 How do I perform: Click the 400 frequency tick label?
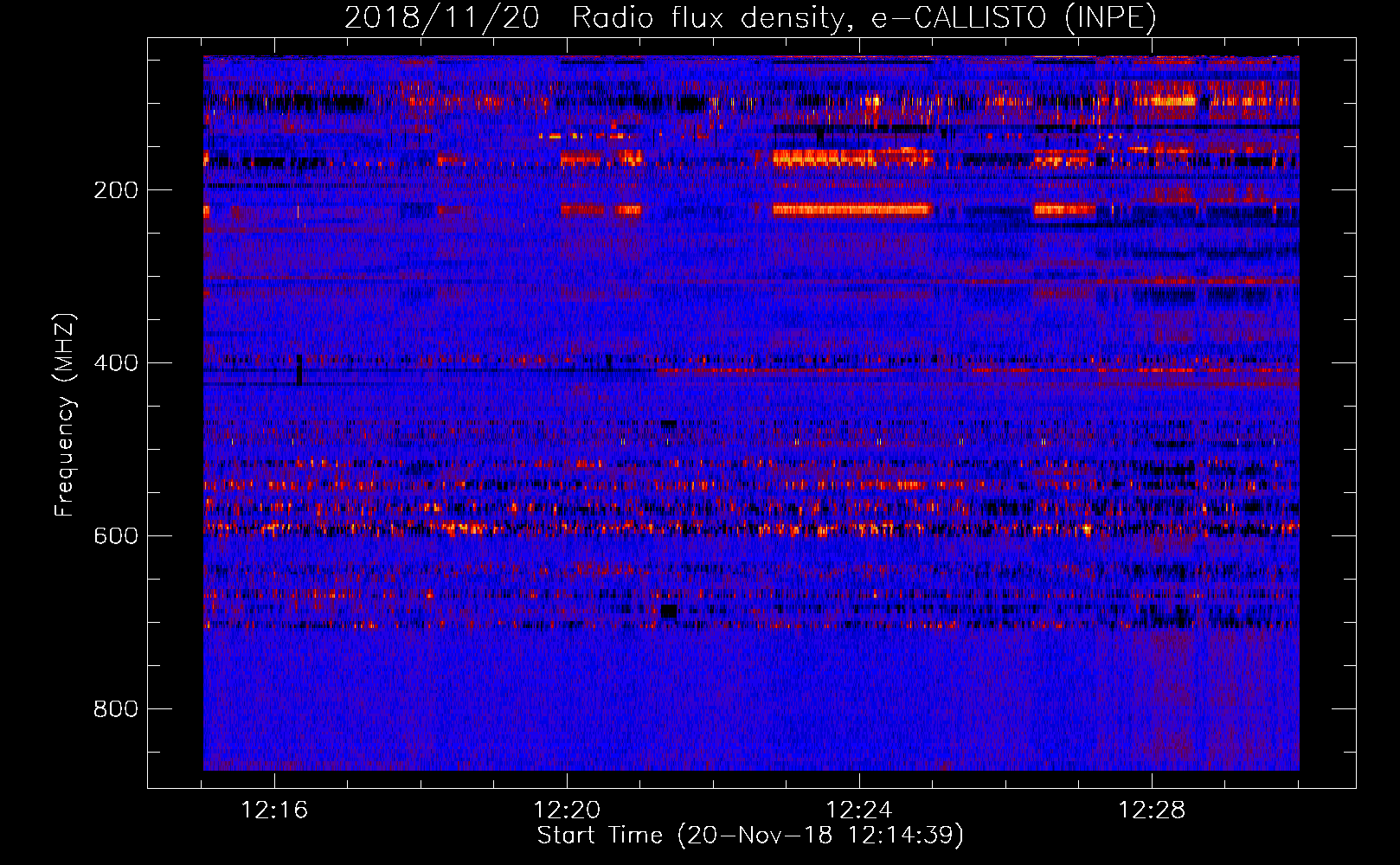click(116, 362)
